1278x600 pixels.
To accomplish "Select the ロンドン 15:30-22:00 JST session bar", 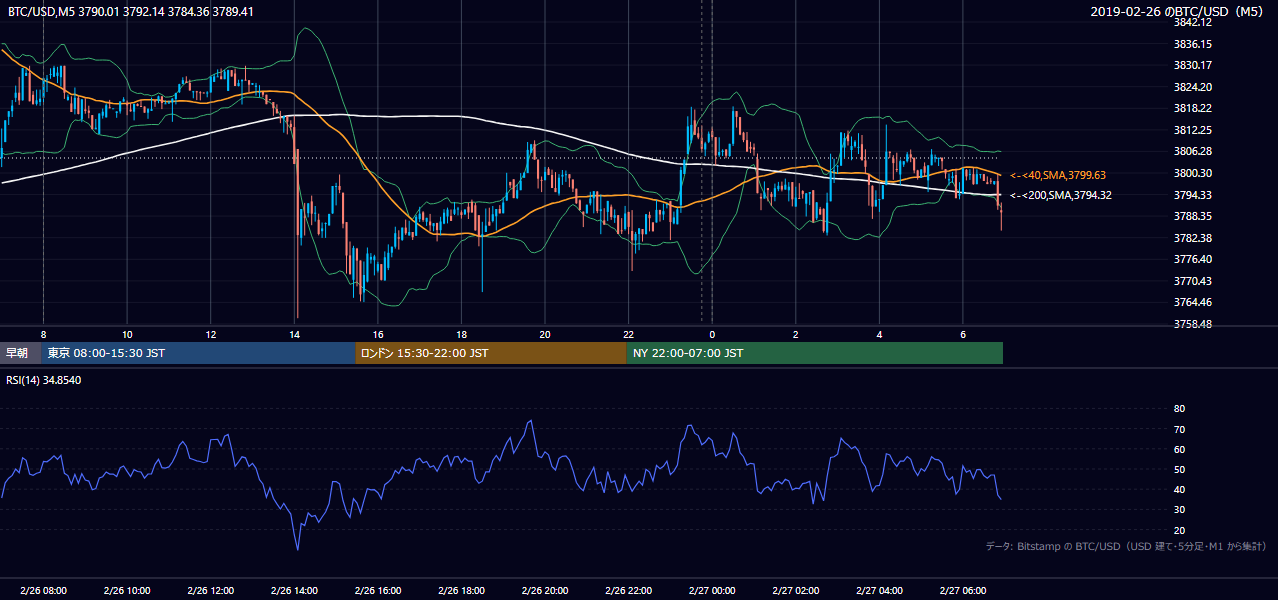I will click(490, 353).
